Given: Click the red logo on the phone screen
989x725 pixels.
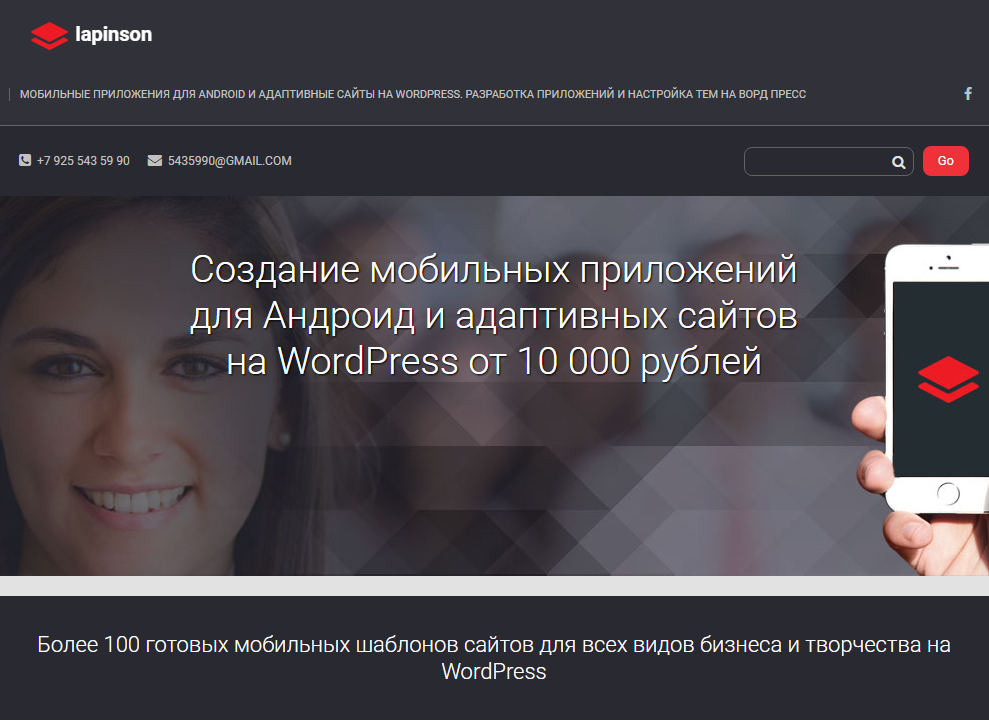Looking at the screenshot, I should (948, 379).
